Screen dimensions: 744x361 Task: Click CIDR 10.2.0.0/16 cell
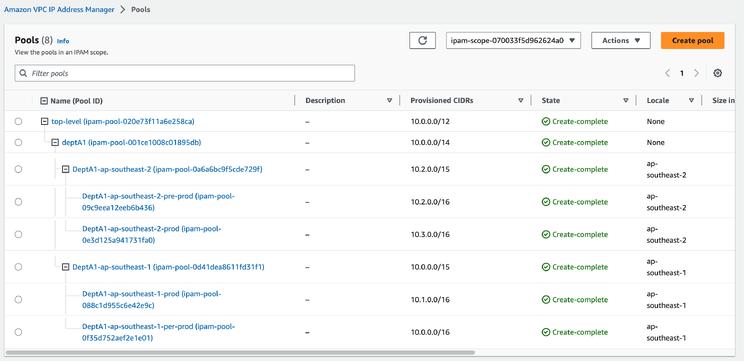(x=430, y=202)
